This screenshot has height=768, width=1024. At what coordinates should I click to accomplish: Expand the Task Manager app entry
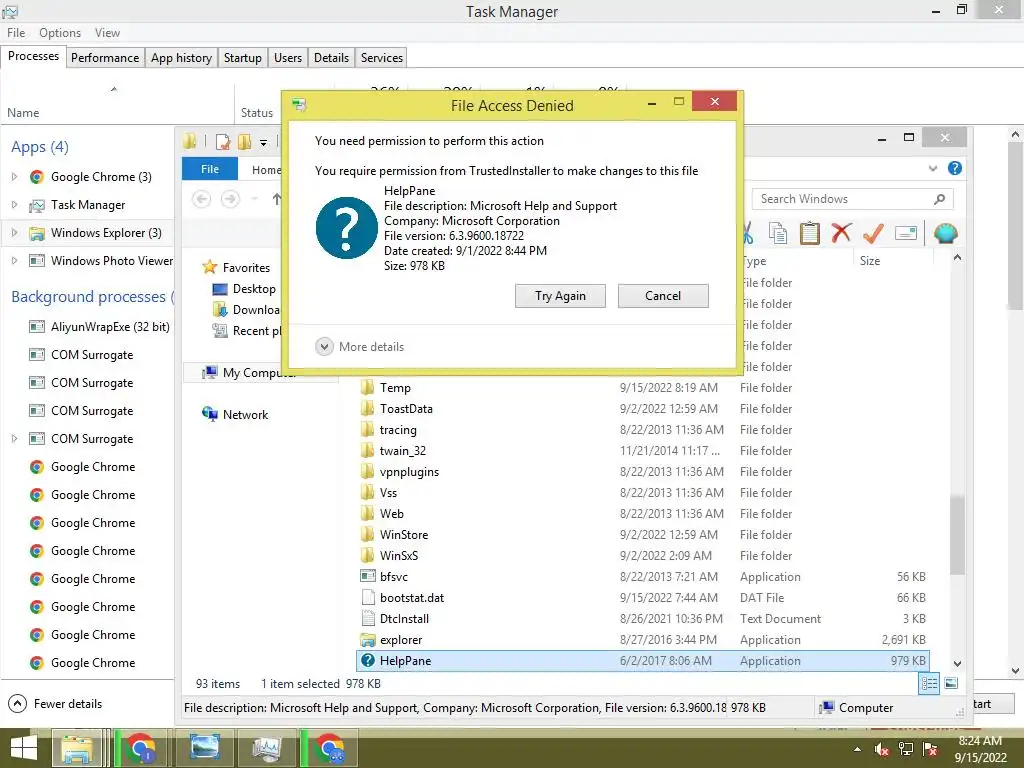coord(14,204)
